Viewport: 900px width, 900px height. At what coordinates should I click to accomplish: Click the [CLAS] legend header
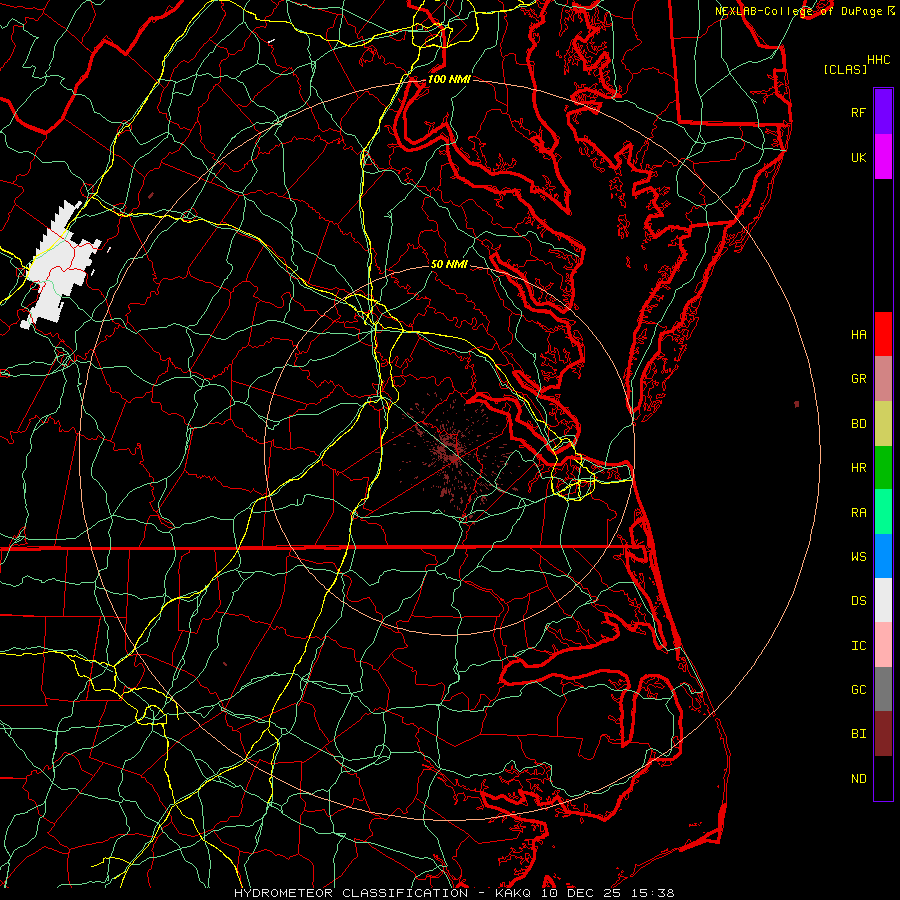pos(845,69)
